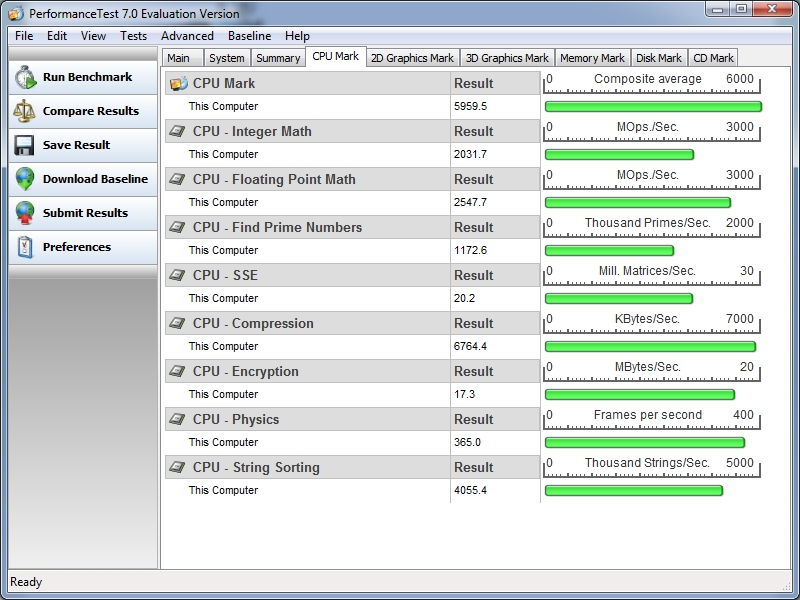800x600 pixels.
Task: Click the chip icon beside CPU - Integer Math
Action: [x=177, y=131]
